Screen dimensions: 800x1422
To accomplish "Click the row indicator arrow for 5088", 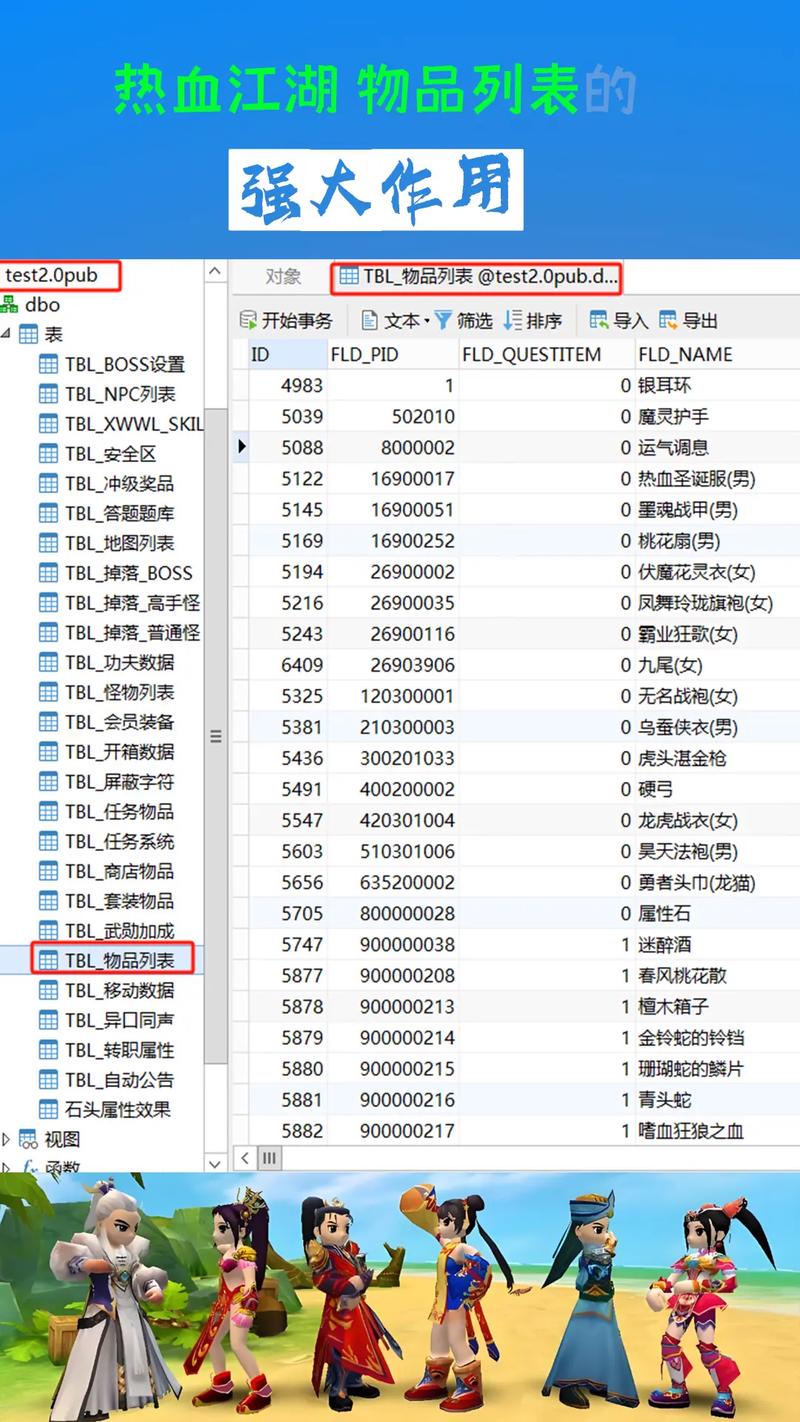I will point(241,447).
